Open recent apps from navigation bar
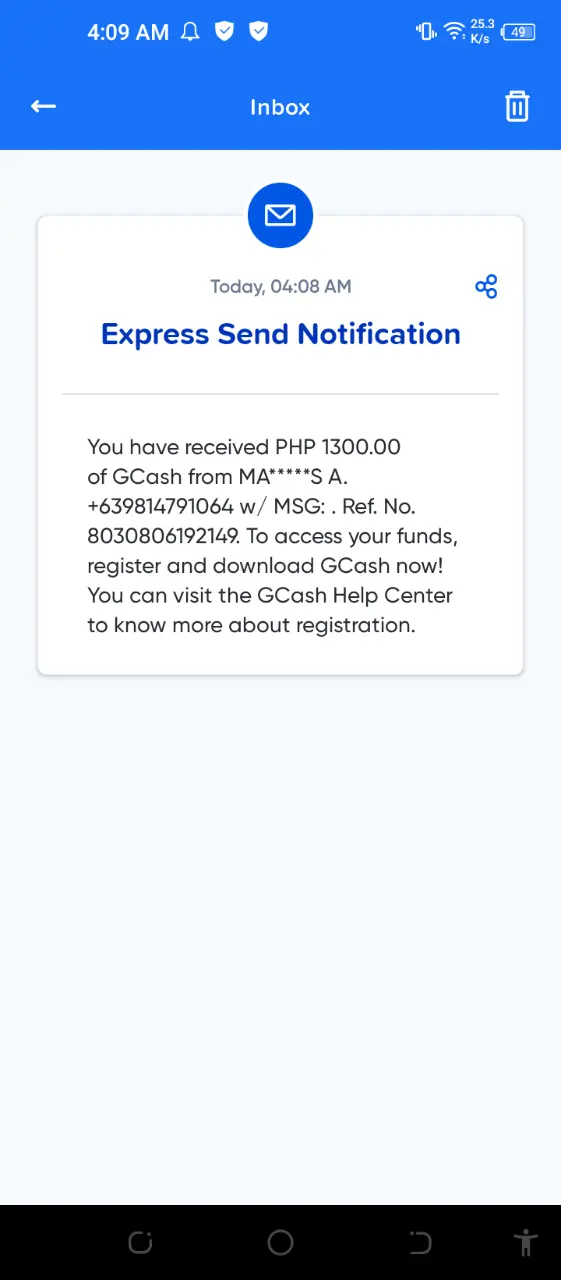The image size is (561, 1280). tap(140, 1243)
